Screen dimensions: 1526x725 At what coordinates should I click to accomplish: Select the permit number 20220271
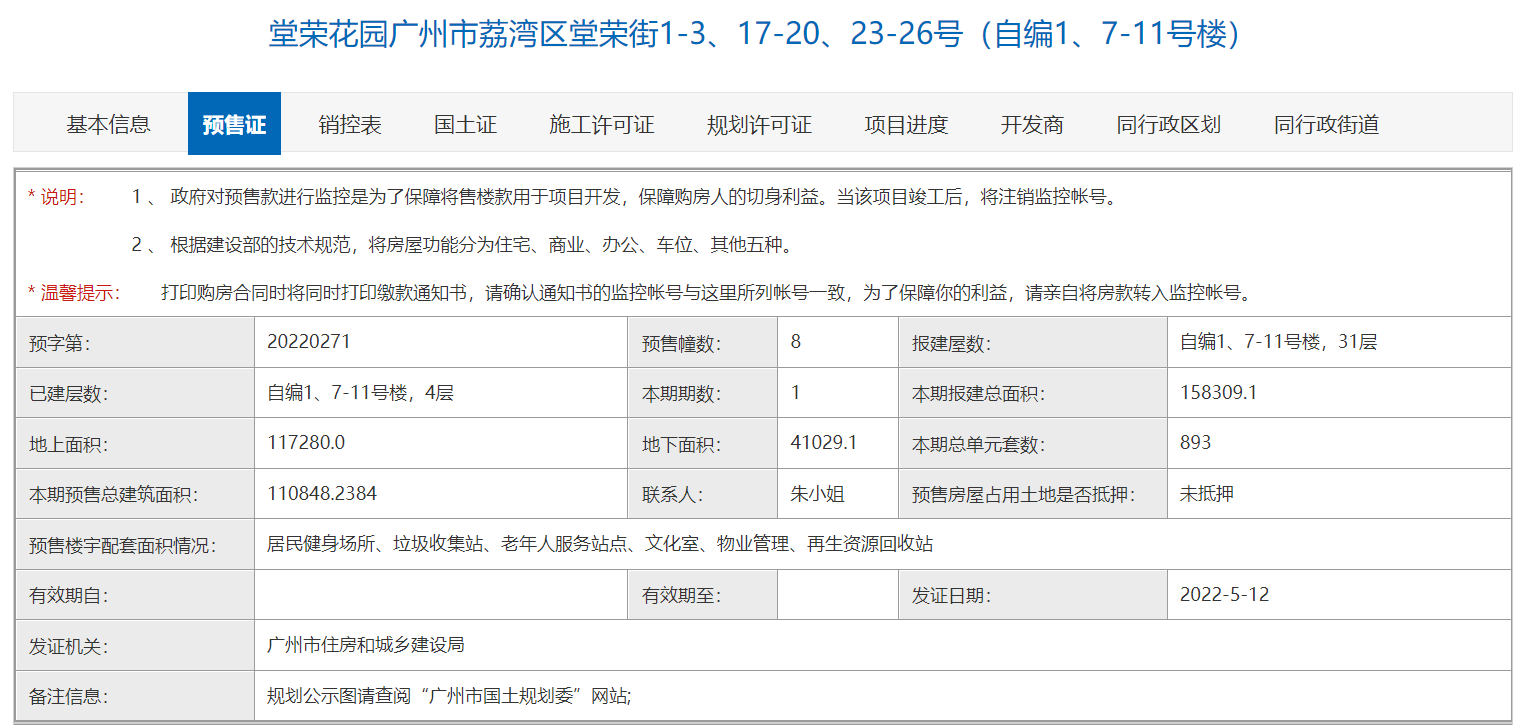coord(309,342)
